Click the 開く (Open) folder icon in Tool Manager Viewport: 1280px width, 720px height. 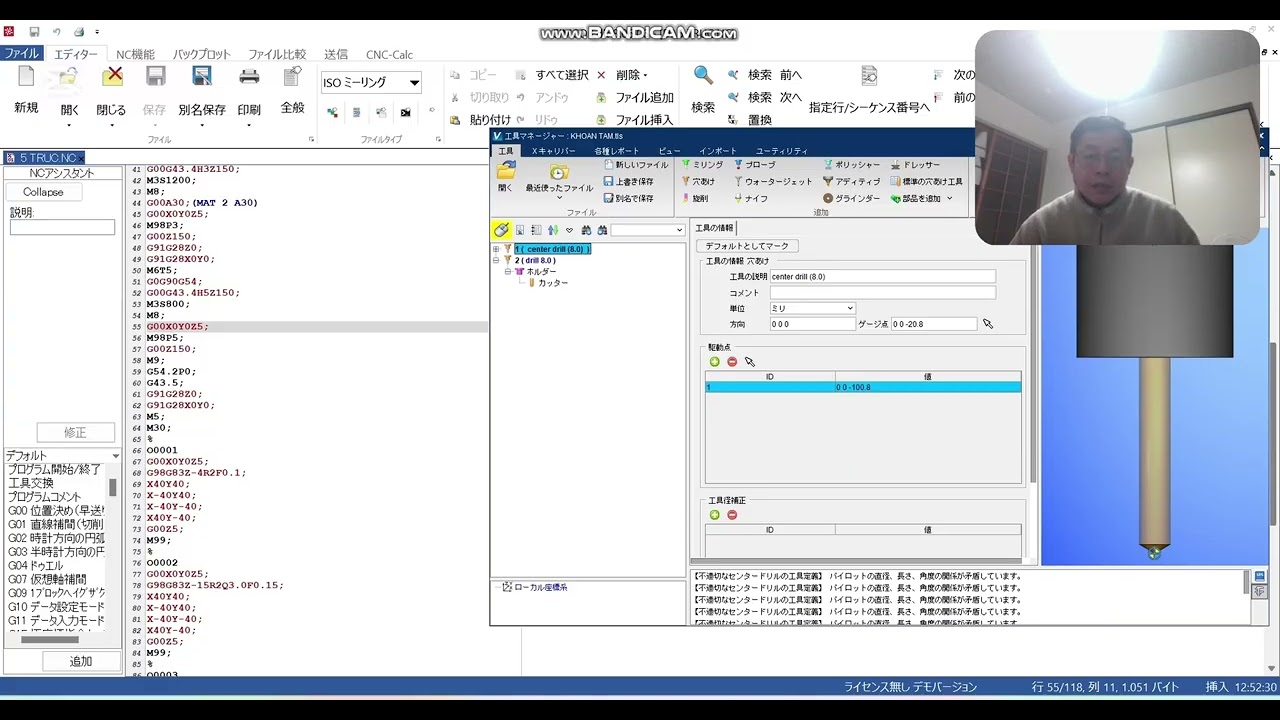[x=506, y=171]
